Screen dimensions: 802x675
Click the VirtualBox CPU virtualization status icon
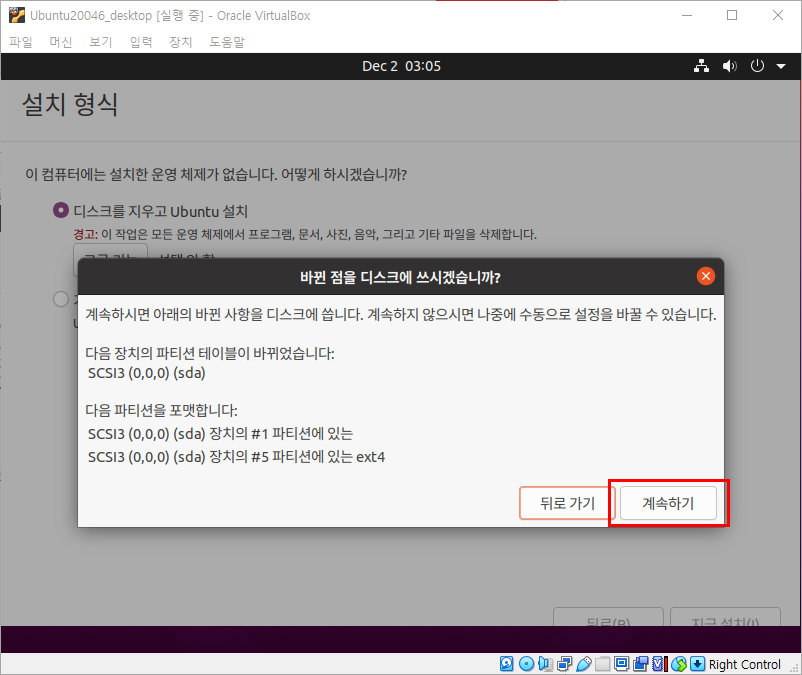coord(659,664)
